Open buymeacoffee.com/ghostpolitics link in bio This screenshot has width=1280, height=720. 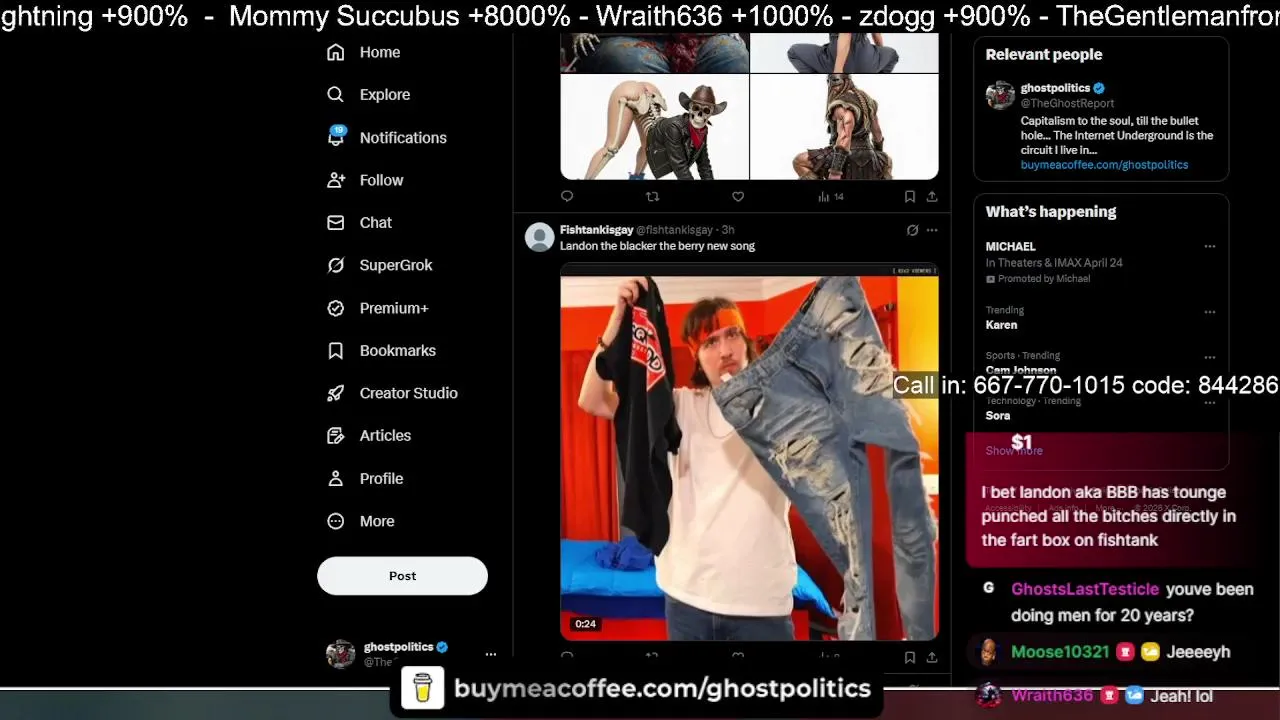(x=1104, y=165)
